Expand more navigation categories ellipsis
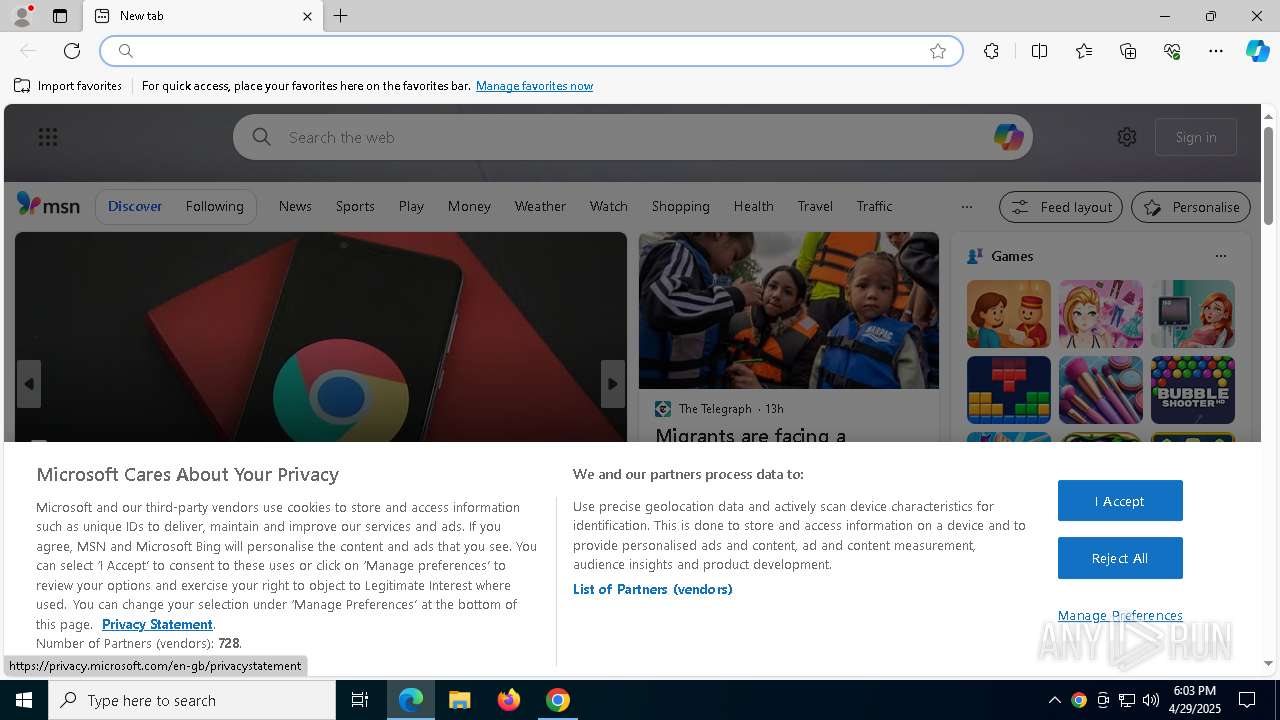 [x=966, y=207]
